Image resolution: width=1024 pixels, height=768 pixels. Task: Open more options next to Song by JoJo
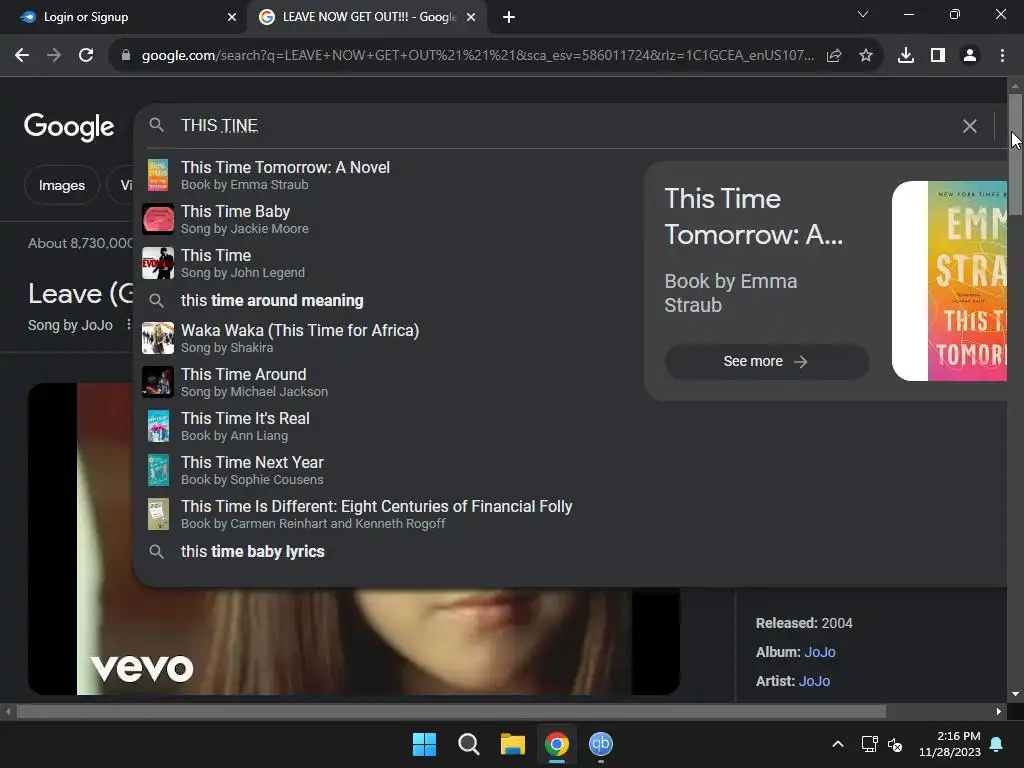129,325
